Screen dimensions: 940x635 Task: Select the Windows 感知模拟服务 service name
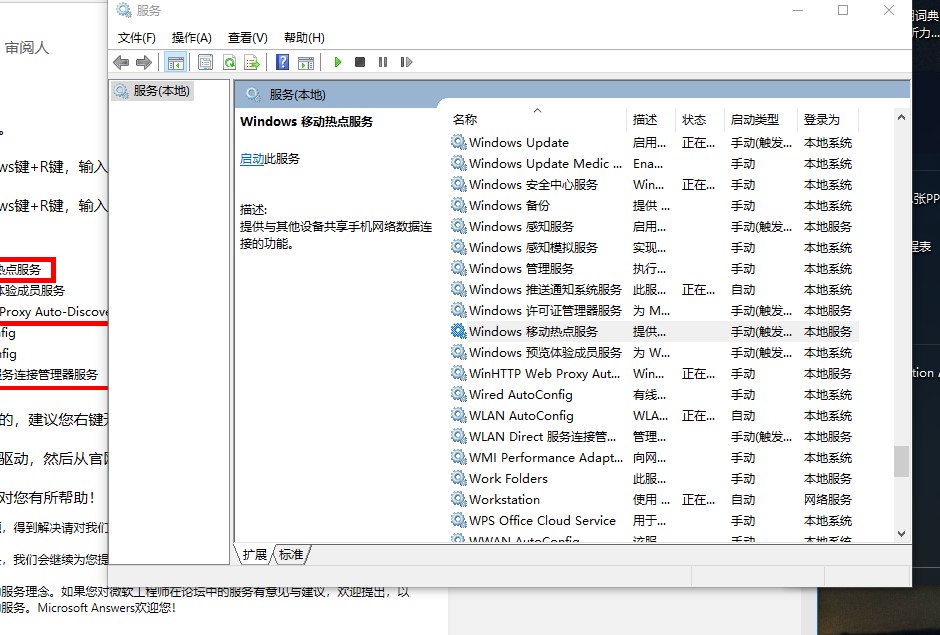(x=534, y=247)
